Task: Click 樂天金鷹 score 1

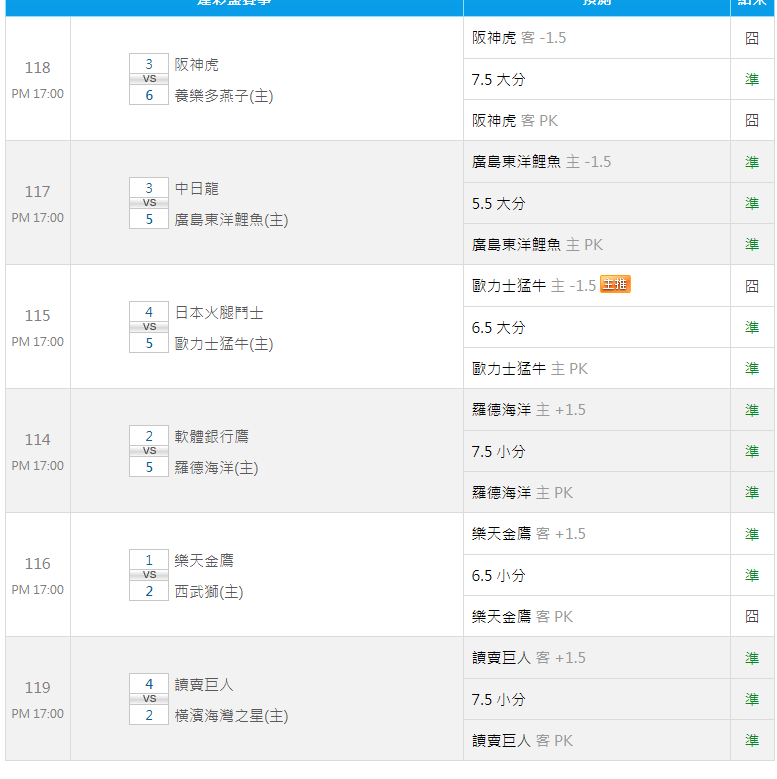Action: [x=149, y=560]
